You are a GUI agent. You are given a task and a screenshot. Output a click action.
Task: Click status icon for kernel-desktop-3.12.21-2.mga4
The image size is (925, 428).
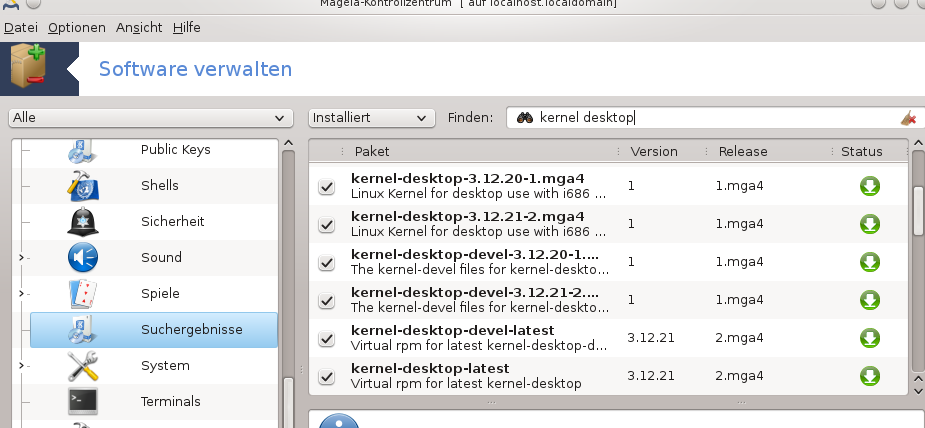870,224
